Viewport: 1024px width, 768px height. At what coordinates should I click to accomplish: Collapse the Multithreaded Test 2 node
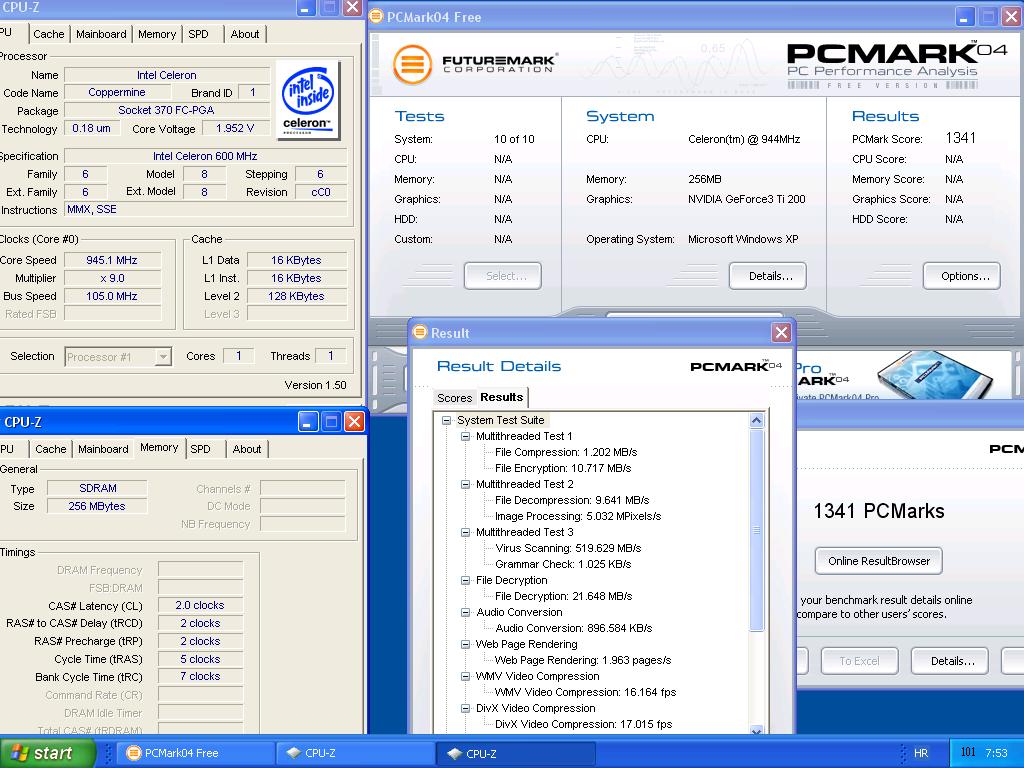466,485
